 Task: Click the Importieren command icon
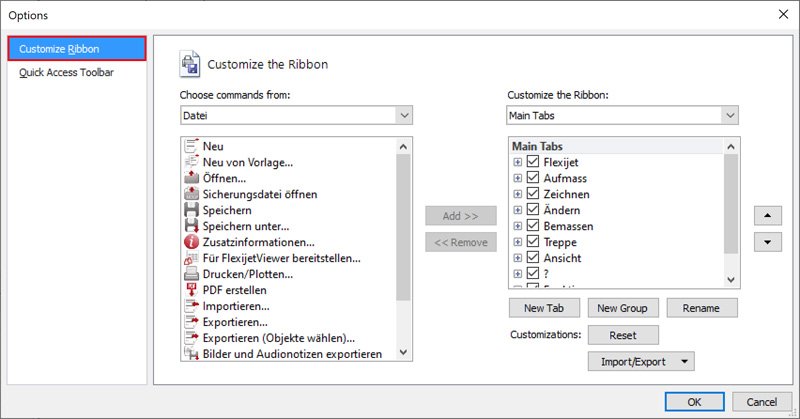(x=192, y=306)
